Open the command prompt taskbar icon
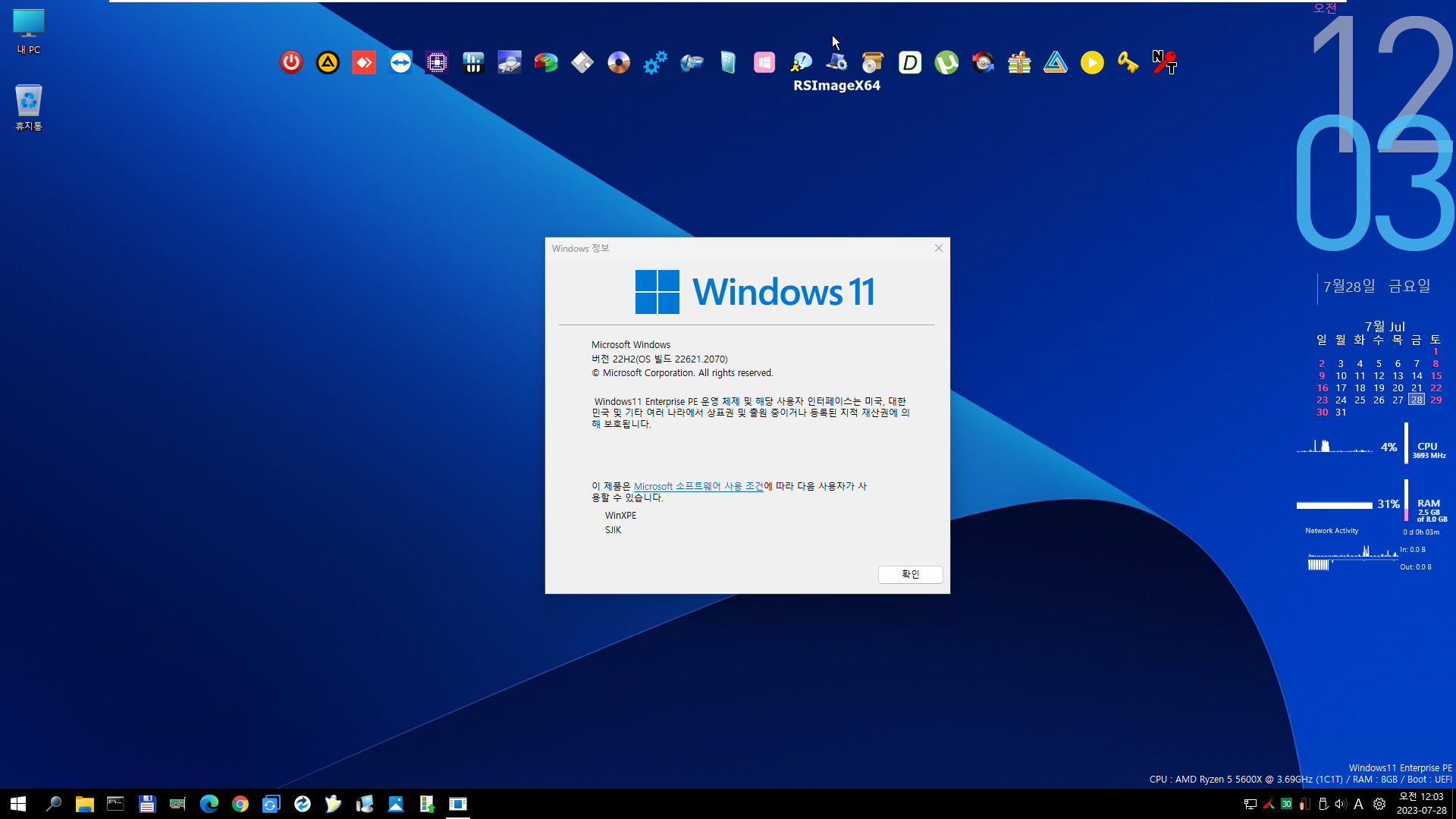Screen dimensions: 1456x819 pyautogui.click(x=115, y=804)
